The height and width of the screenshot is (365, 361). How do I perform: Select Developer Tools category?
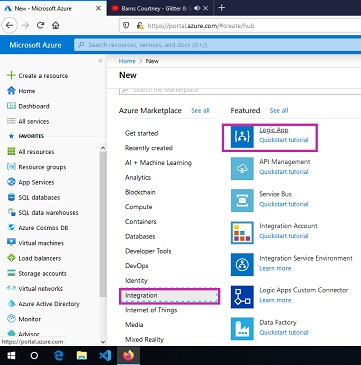pos(148,251)
